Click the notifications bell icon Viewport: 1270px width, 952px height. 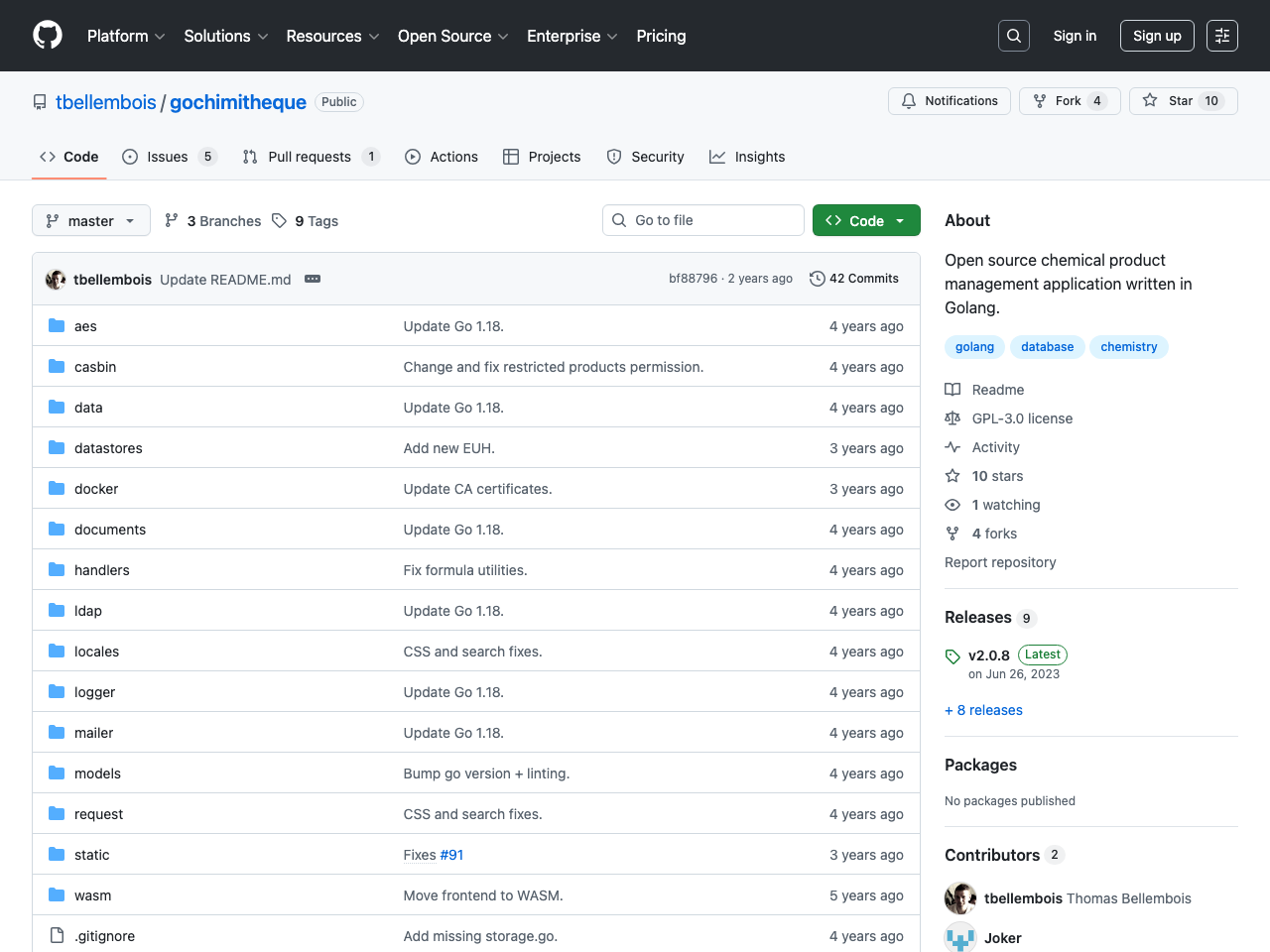(908, 100)
